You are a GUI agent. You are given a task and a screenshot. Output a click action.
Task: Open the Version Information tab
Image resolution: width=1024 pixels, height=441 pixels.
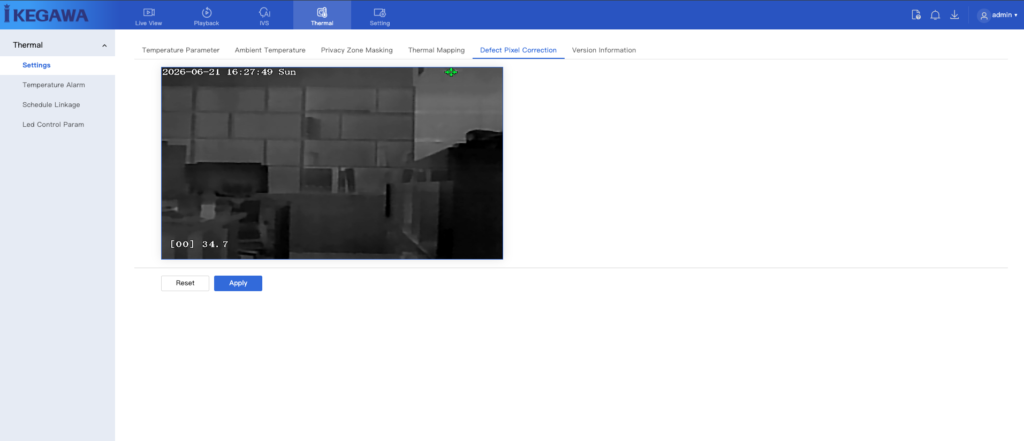tap(604, 50)
